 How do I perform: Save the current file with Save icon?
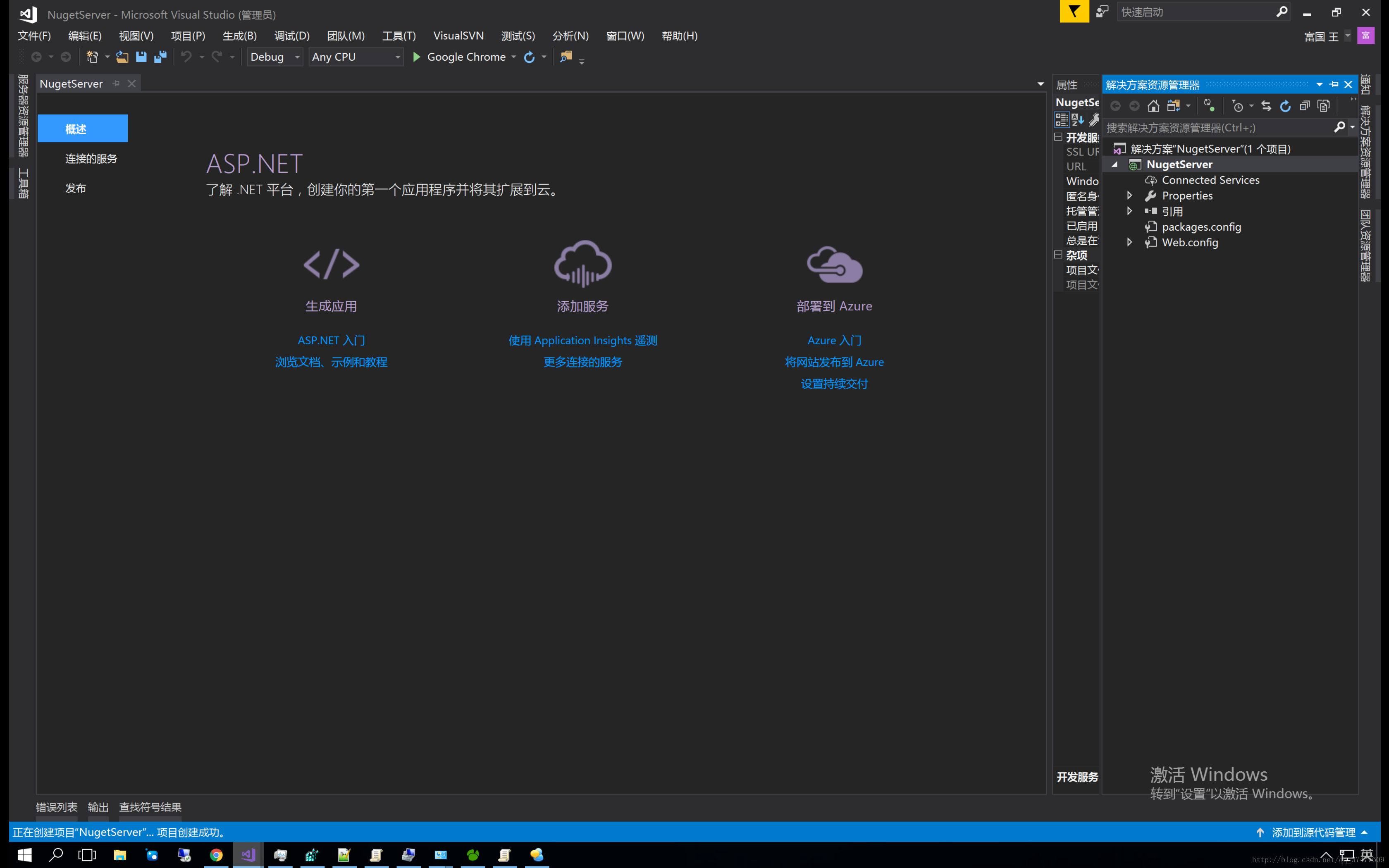click(x=141, y=57)
